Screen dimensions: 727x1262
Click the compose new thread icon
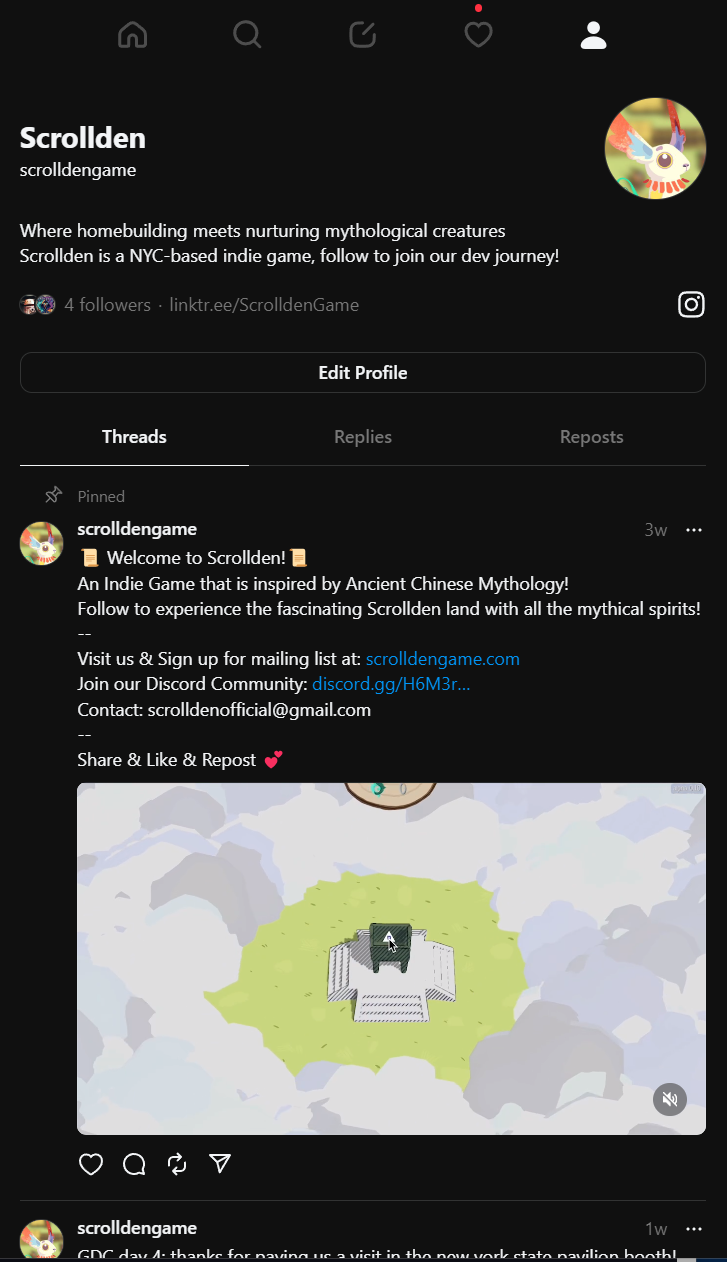pos(362,35)
